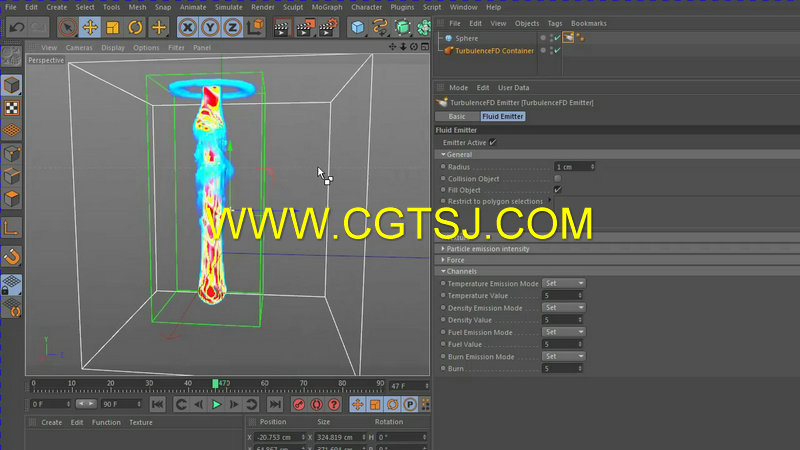The width and height of the screenshot is (800, 450).
Task: Select the Live Selection tool
Action: (x=67, y=27)
